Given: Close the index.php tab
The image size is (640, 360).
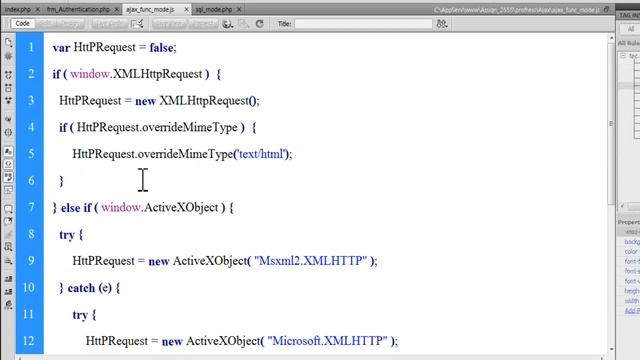Looking at the screenshot, I should click(38, 9).
